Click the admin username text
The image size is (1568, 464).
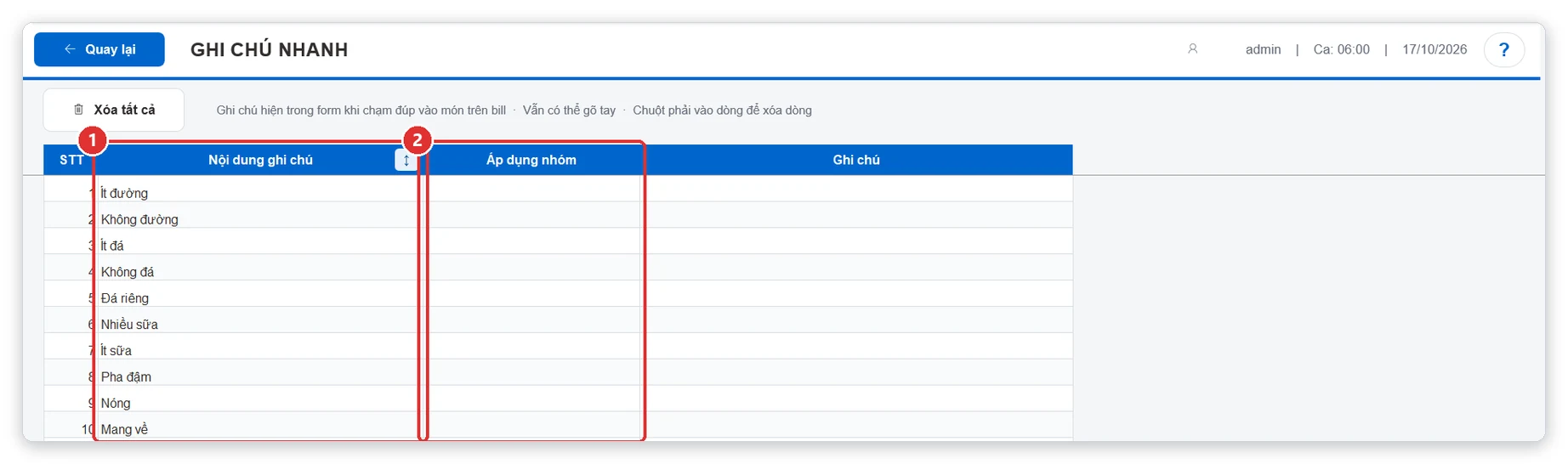point(1263,49)
